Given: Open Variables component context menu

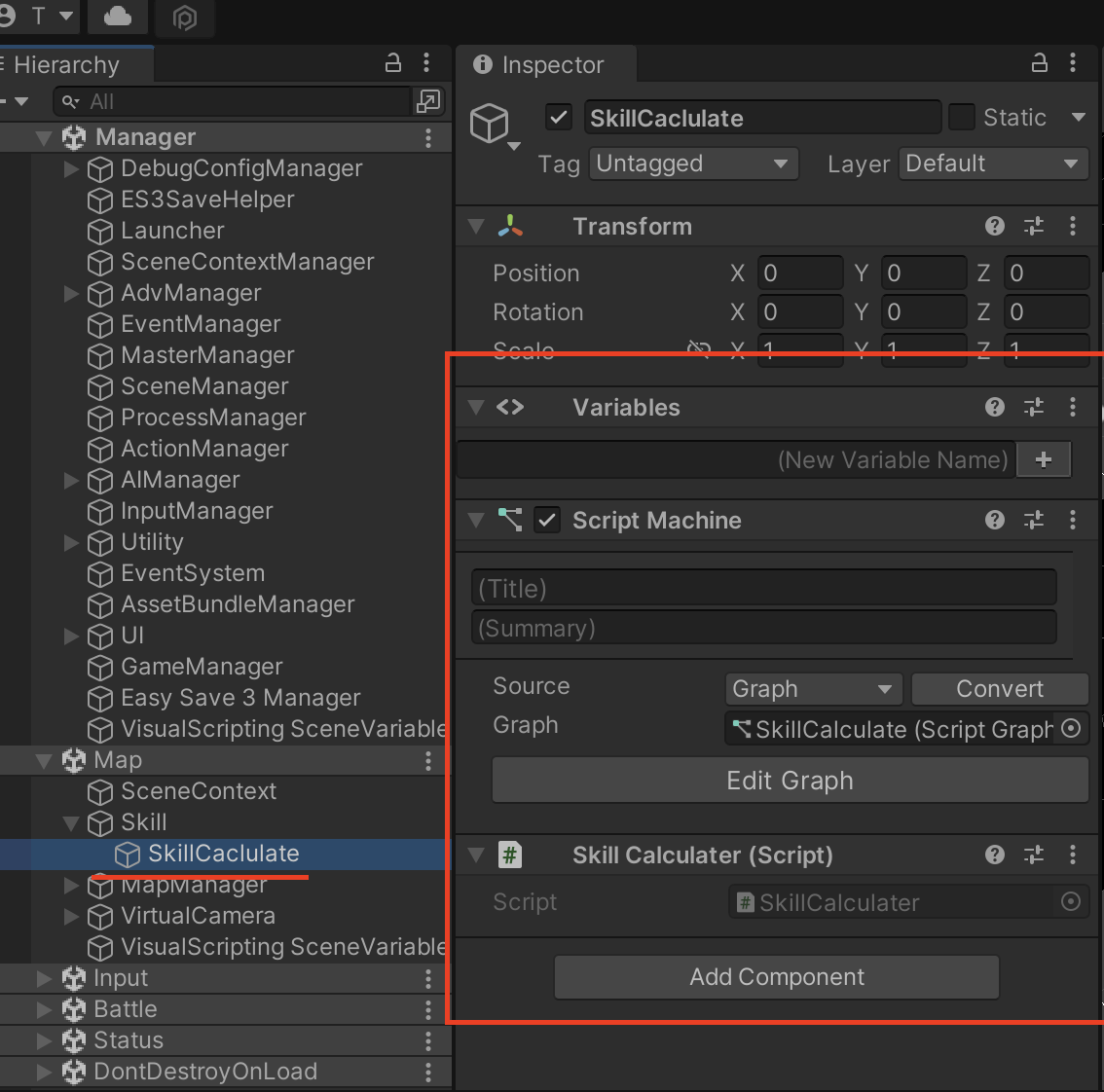Looking at the screenshot, I should (x=1073, y=407).
